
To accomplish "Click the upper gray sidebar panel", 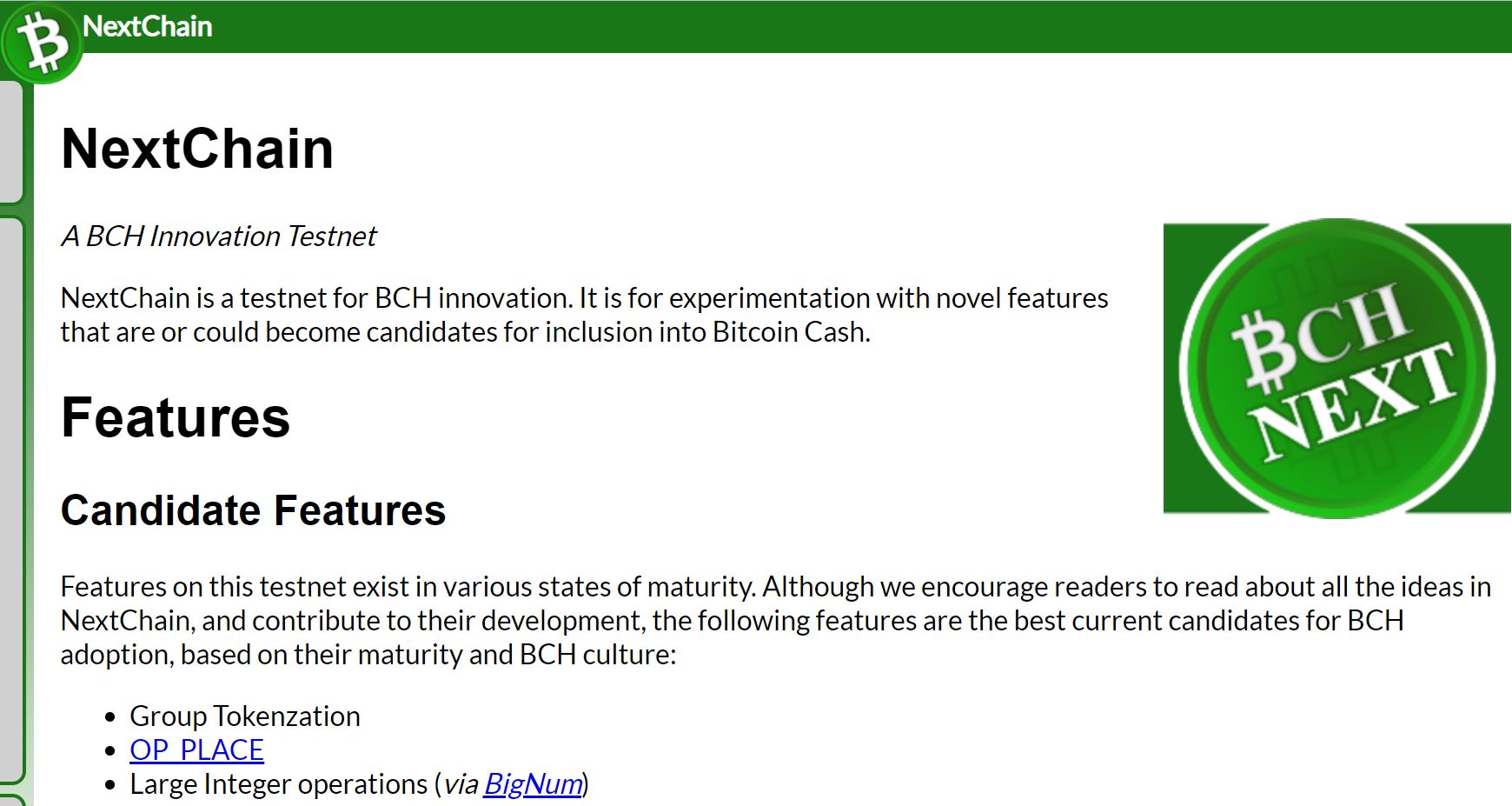I will point(11,143).
